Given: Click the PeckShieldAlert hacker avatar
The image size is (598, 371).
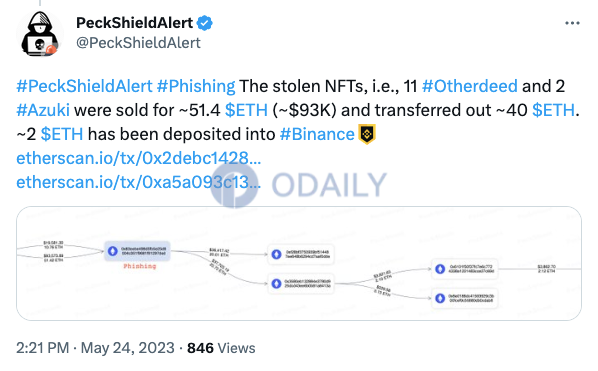Looking at the screenshot, I should (x=40, y=34).
